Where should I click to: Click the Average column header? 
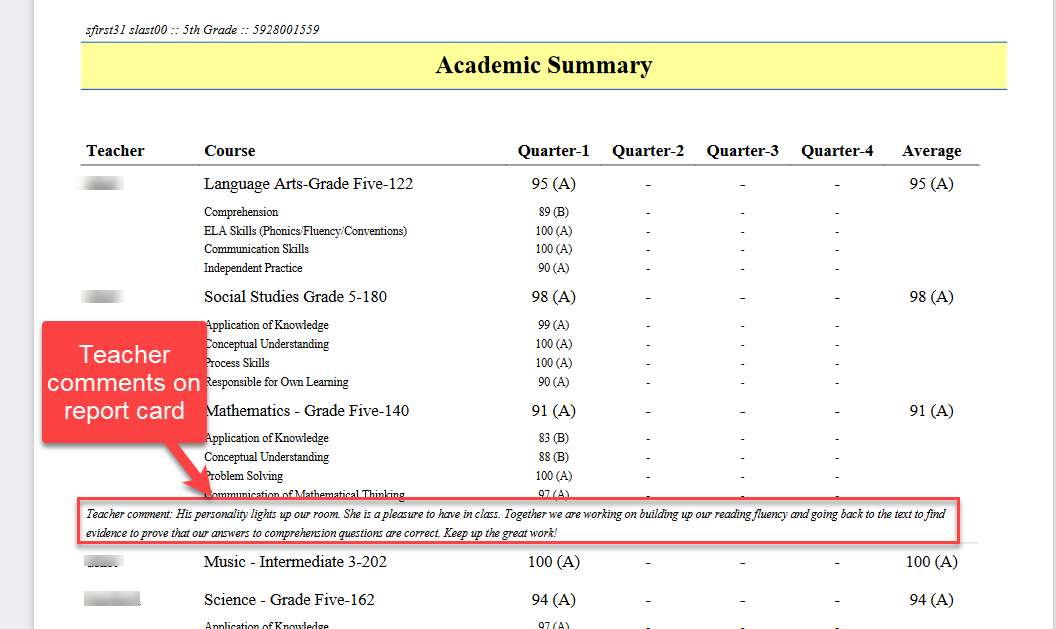pyautogui.click(x=931, y=151)
